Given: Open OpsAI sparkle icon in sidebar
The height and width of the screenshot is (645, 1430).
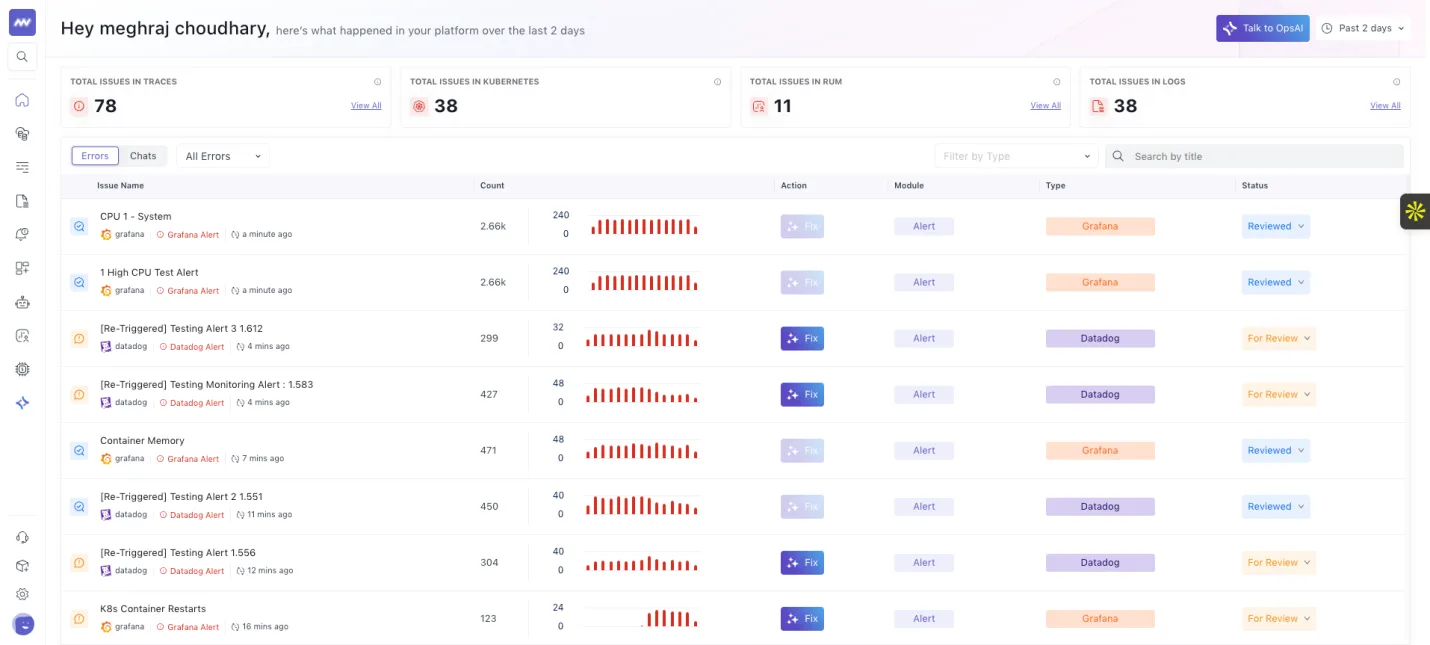Looking at the screenshot, I should tap(22, 403).
